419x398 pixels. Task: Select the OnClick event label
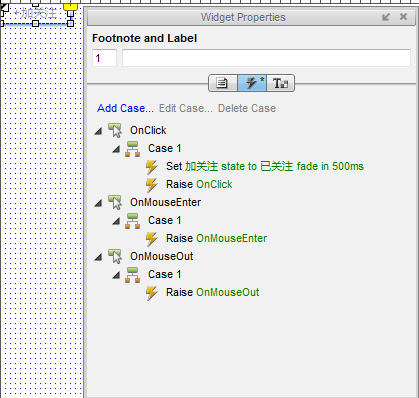click(x=148, y=130)
